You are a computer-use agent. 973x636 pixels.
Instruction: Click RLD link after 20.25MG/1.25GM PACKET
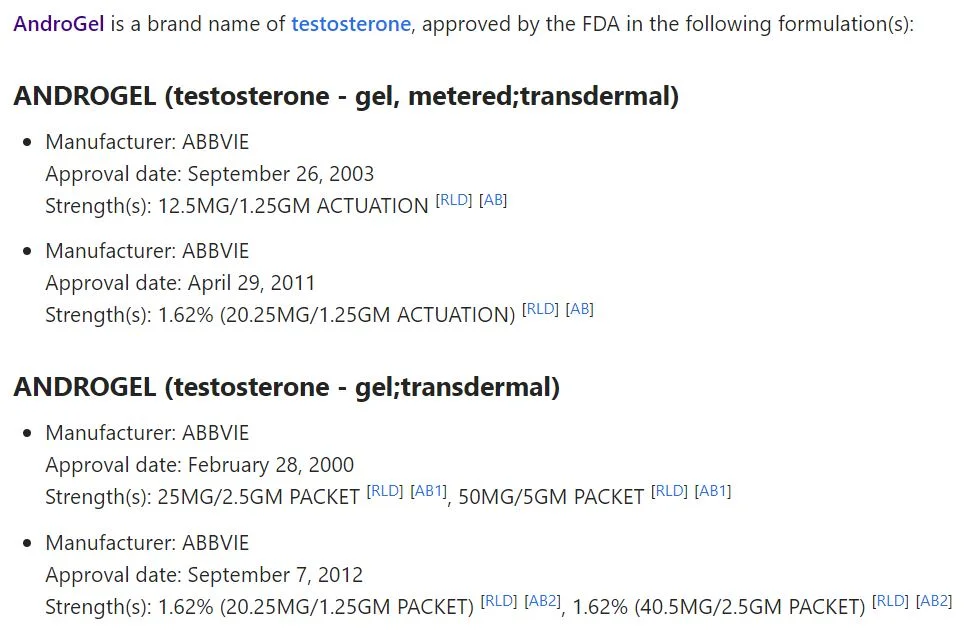[499, 601]
